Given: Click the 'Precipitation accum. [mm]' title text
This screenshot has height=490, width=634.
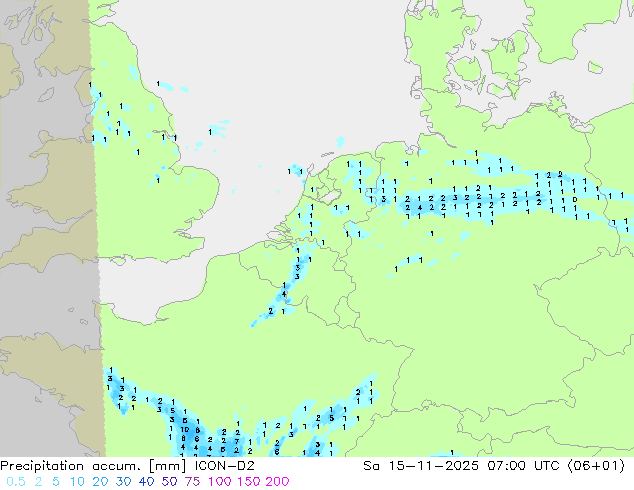Looking at the screenshot, I should [93, 466].
